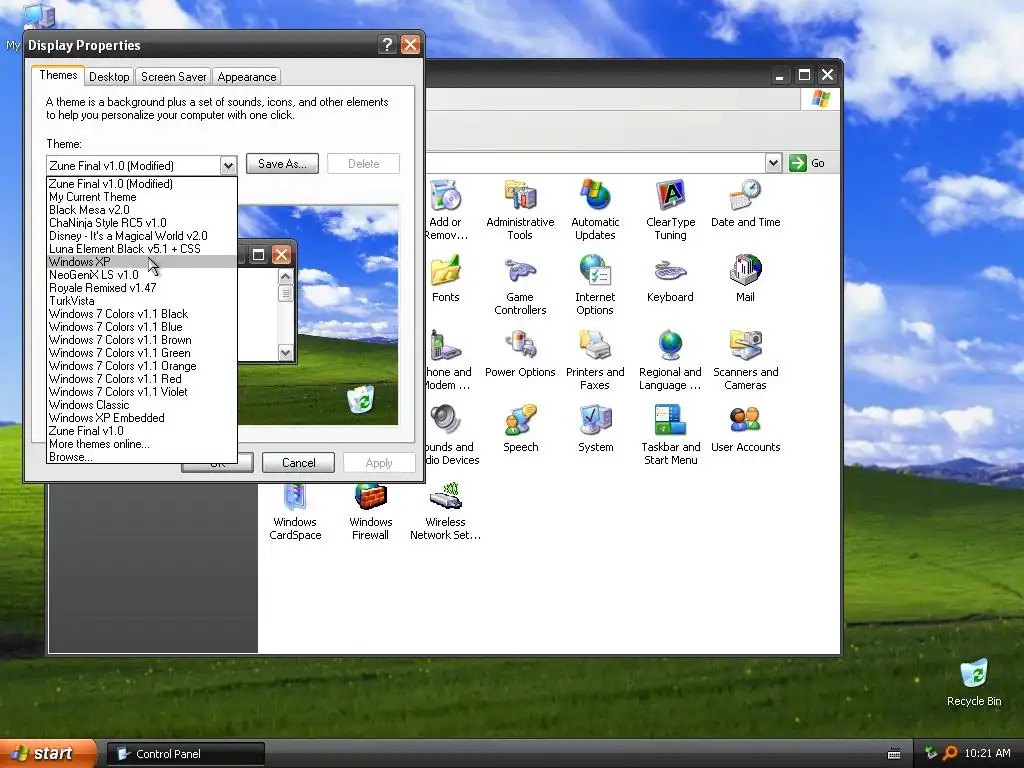The height and width of the screenshot is (768, 1024).
Task: Open Regional and Language Options icon
Action: tap(670, 346)
